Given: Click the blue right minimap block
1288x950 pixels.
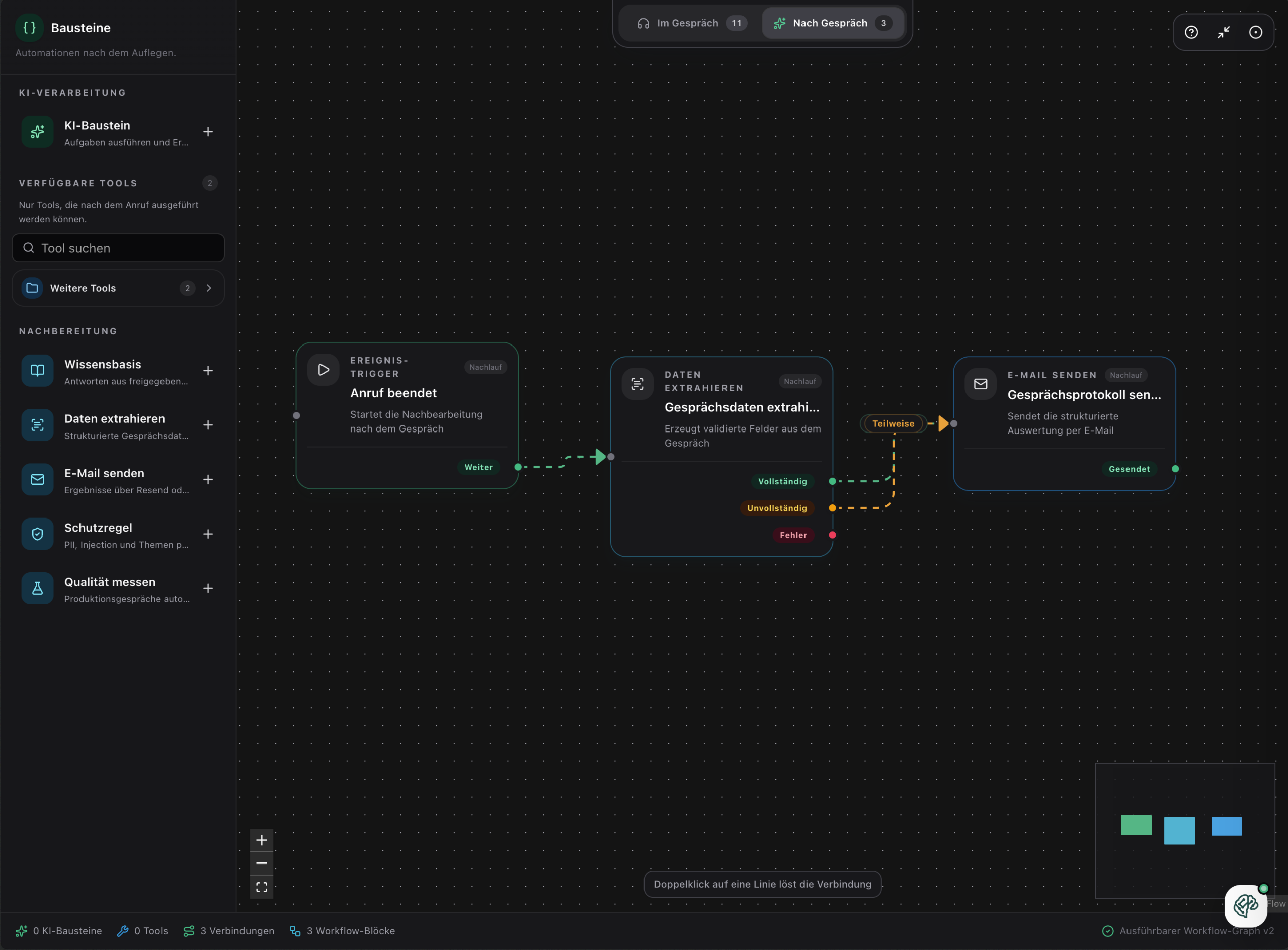Looking at the screenshot, I should point(1227,826).
